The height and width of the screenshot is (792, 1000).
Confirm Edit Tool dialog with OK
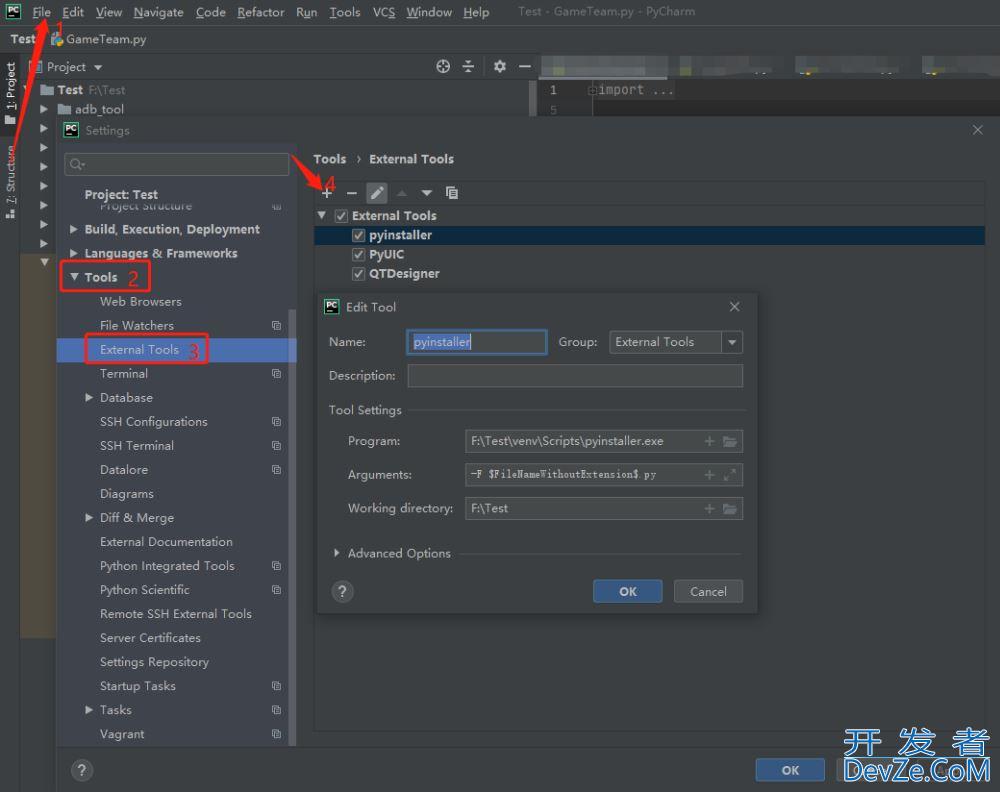tap(628, 592)
